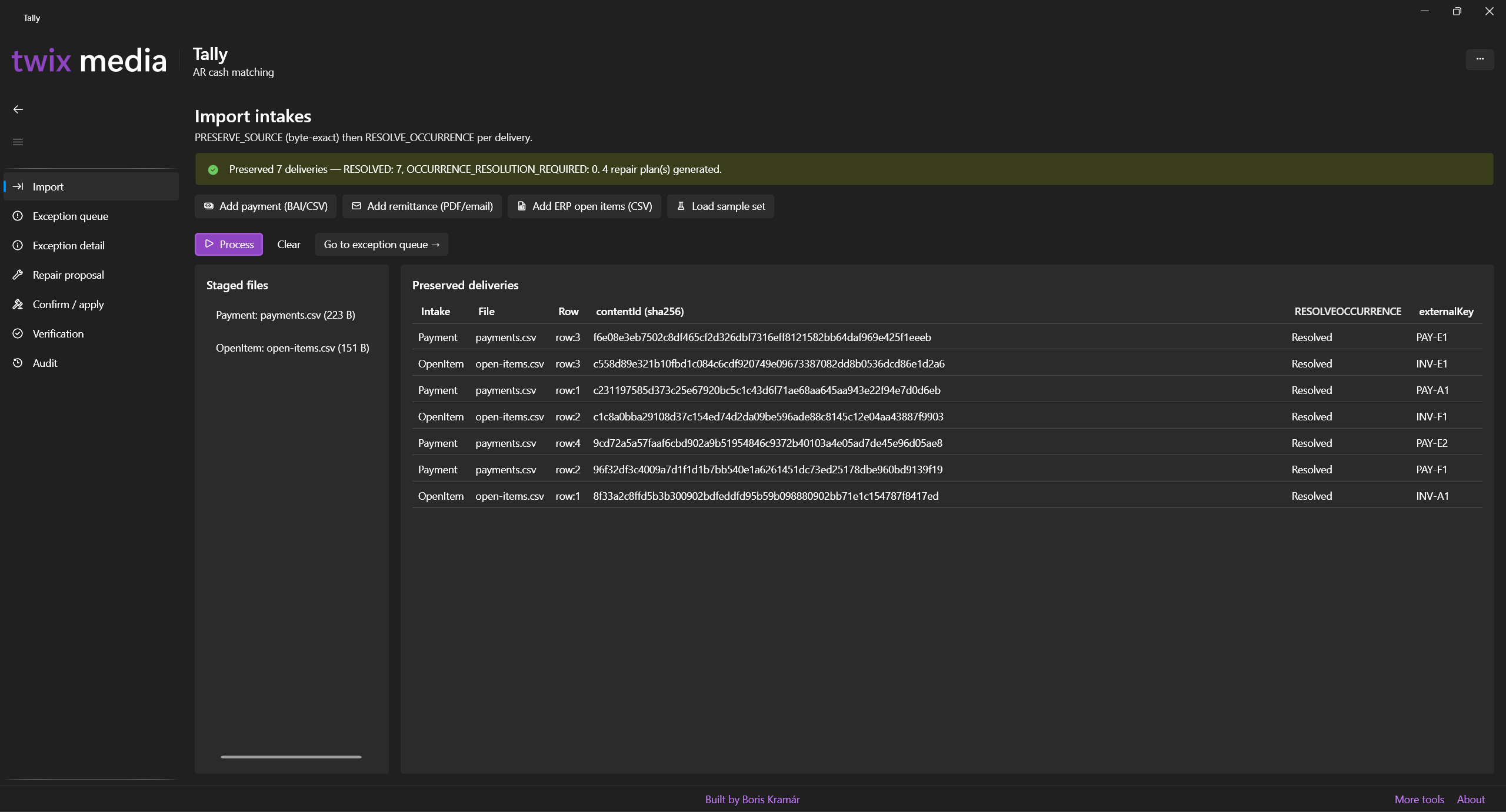The width and height of the screenshot is (1506, 812).
Task: Select the row with key PAY-A1
Action: tap(947, 390)
